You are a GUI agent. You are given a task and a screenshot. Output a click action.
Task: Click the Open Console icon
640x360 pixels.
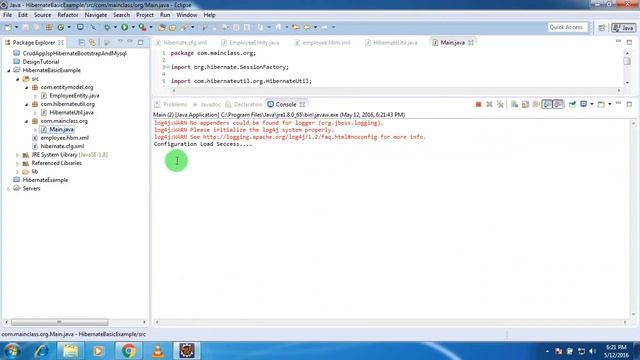click(601, 104)
